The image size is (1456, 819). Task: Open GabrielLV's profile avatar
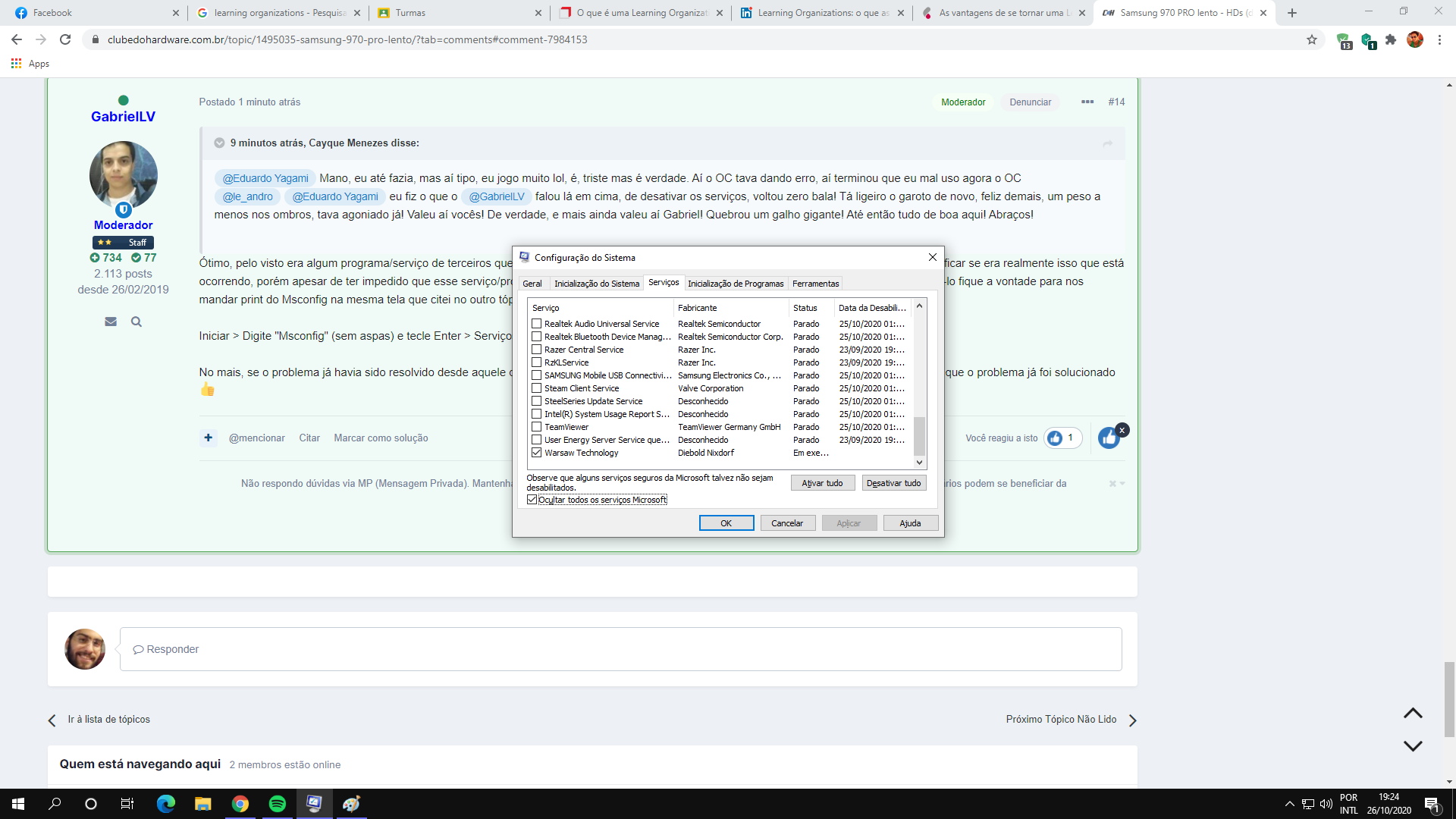[x=124, y=175]
